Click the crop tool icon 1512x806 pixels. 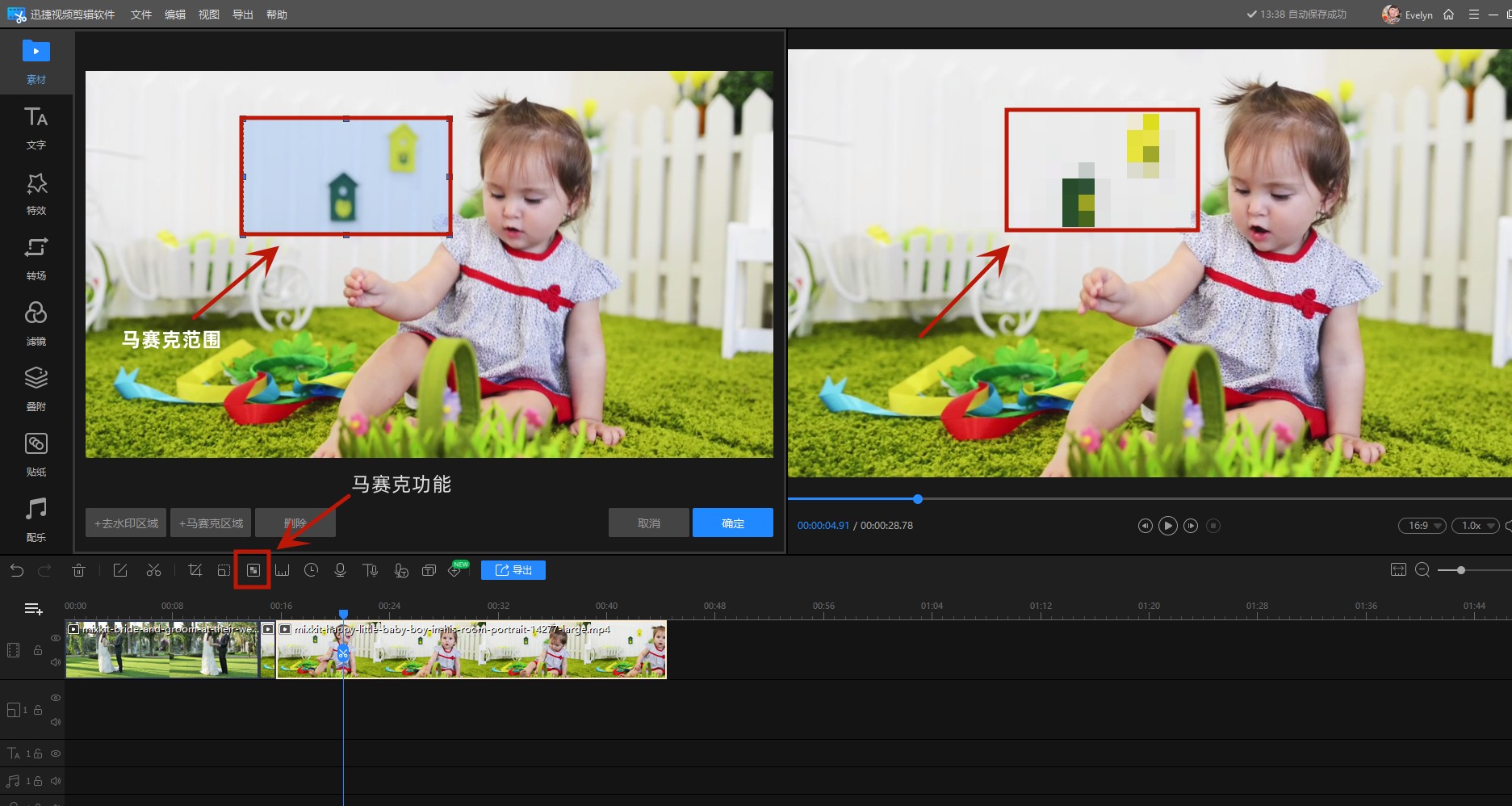pos(195,570)
